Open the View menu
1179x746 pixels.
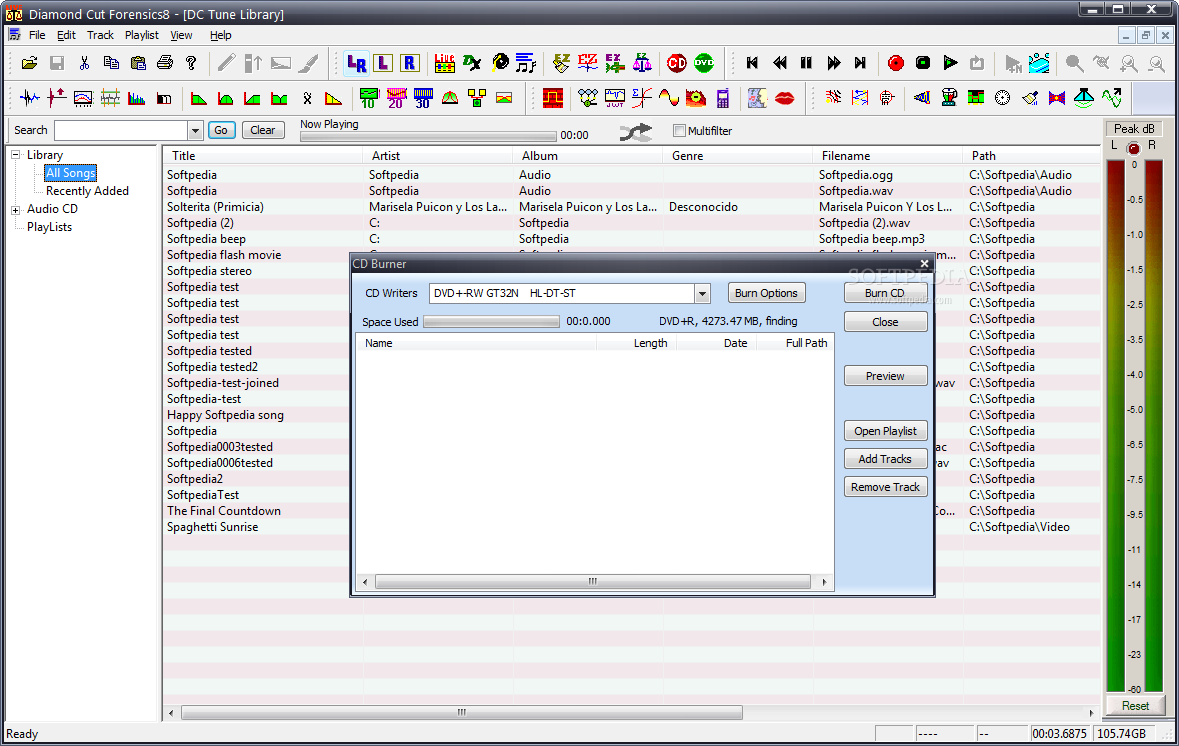click(181, 35)
